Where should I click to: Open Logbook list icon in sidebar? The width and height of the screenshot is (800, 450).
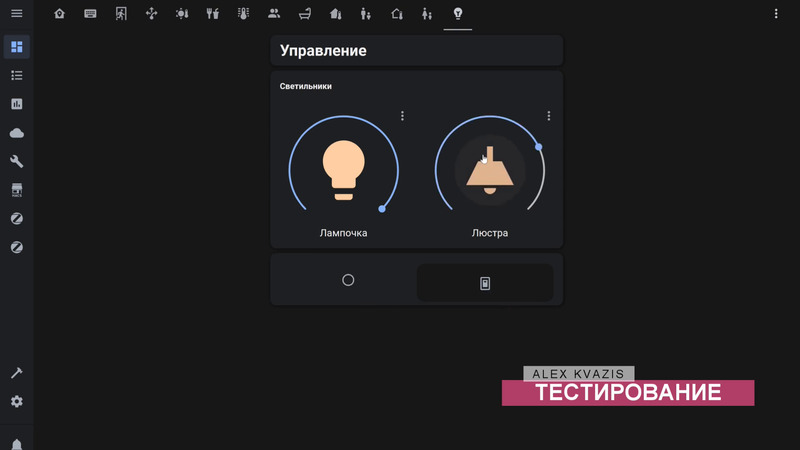click(x=16, y=75)
